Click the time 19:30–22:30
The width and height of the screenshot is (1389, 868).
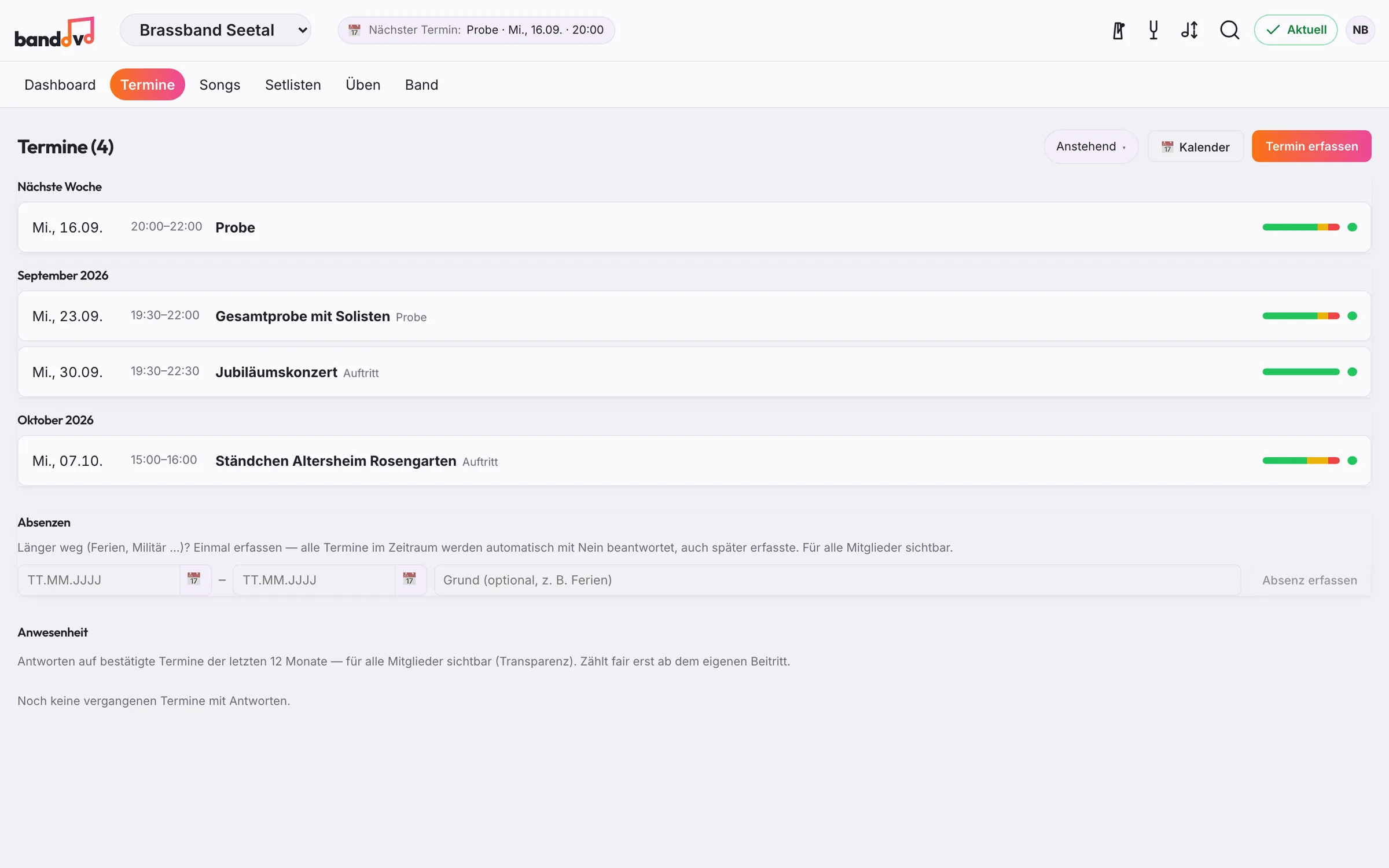[165, 371]
